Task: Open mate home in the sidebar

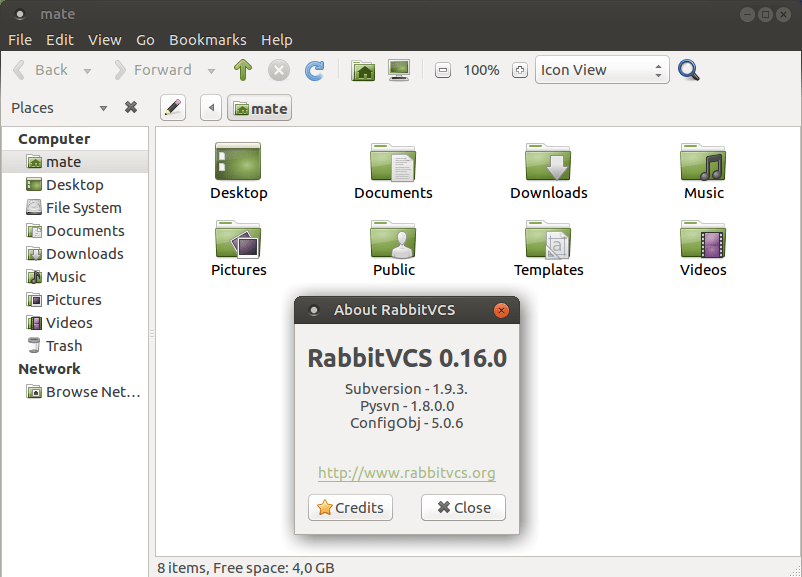Action: (x=75, y=162)
